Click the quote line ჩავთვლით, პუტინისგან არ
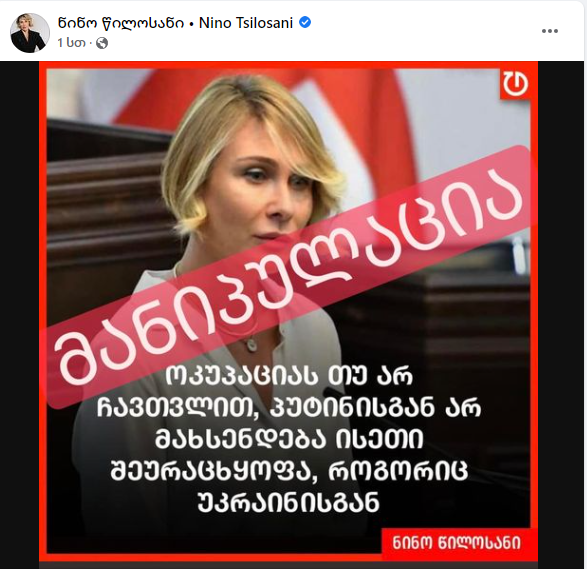This screenshot has width=587, height=569. 289,407
